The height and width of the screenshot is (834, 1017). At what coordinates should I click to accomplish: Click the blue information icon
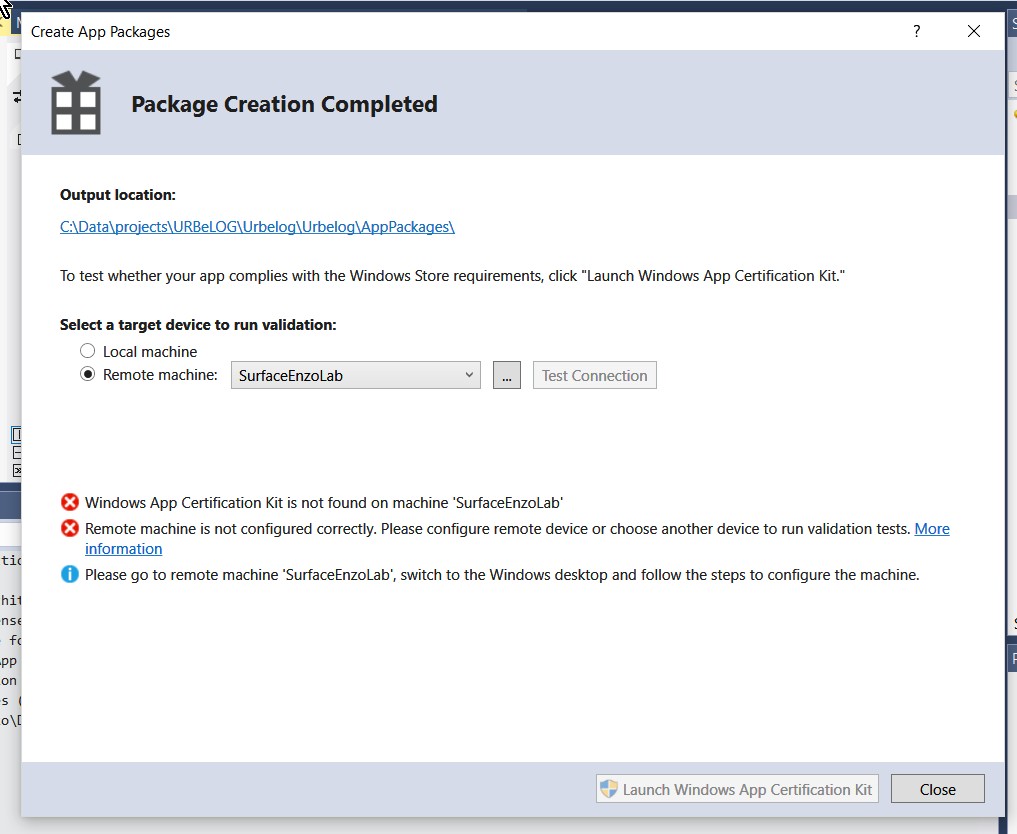point(70,575)
